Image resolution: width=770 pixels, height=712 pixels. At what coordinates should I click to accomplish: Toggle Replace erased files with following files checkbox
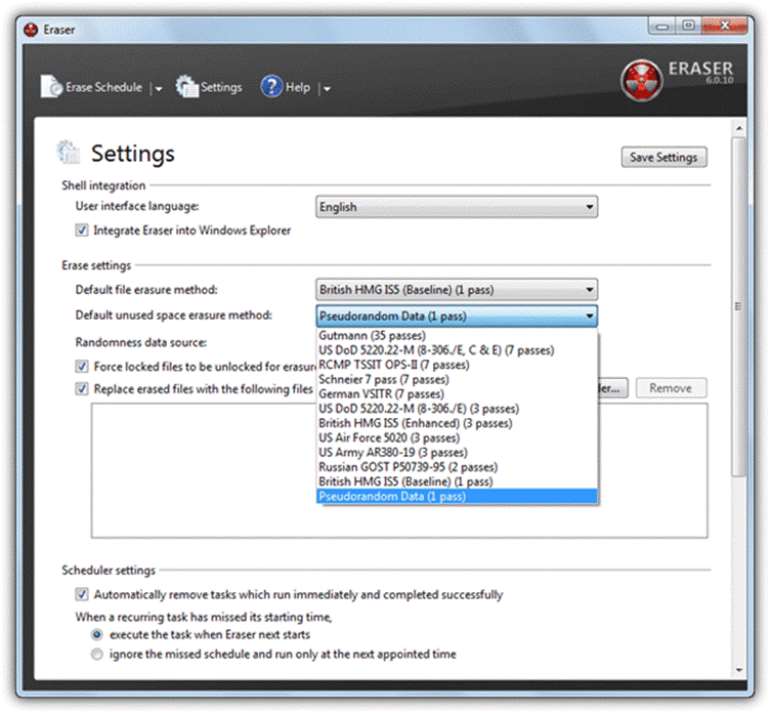(x=82, y=389)
